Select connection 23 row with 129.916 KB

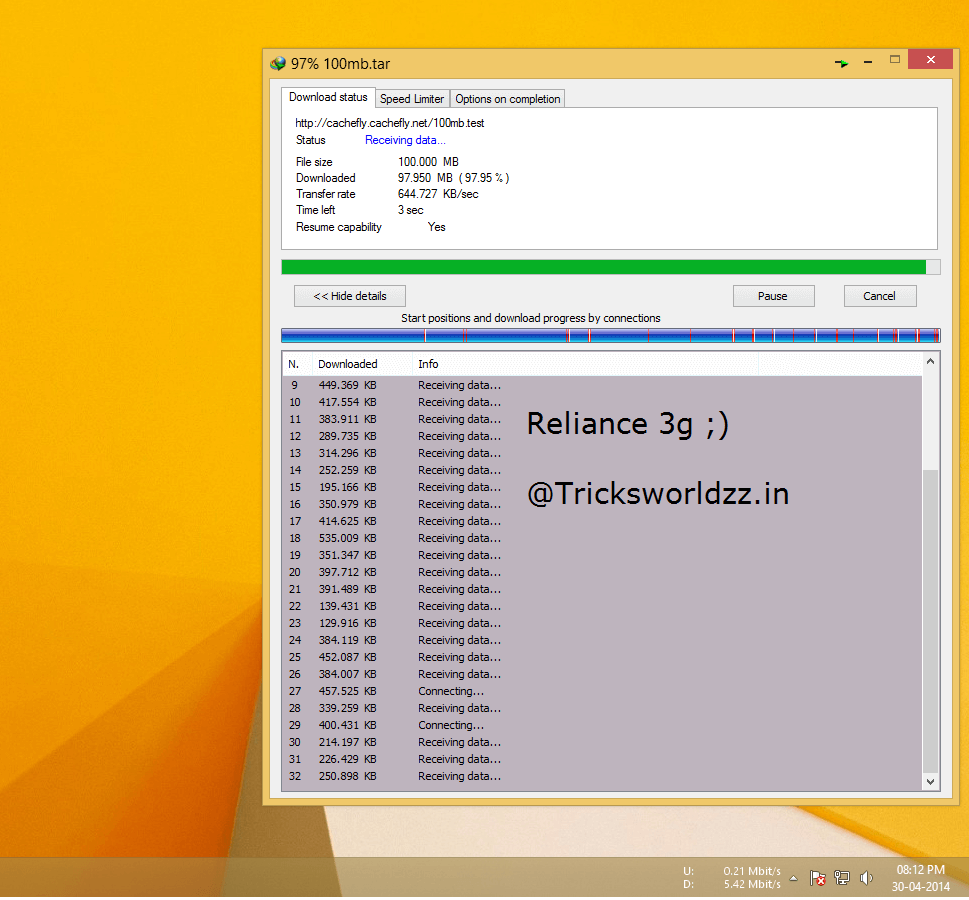(603, 623)
